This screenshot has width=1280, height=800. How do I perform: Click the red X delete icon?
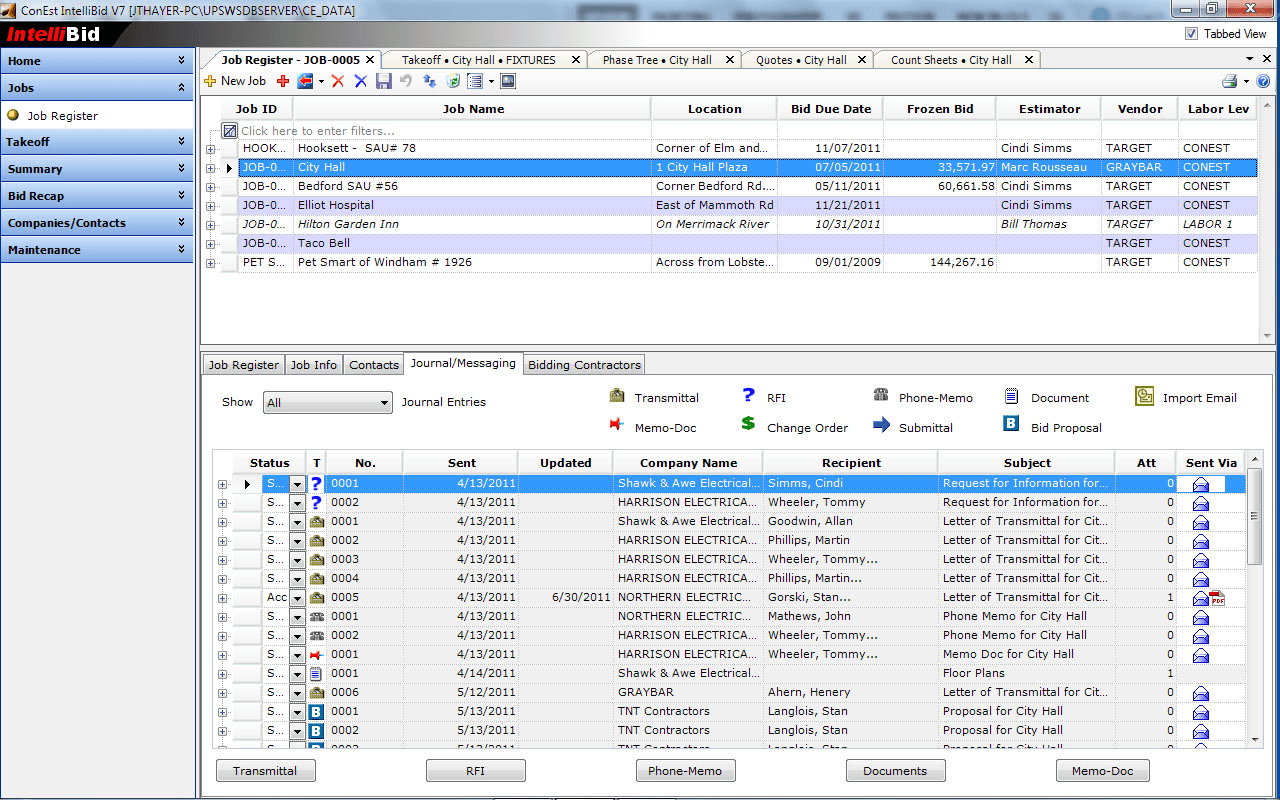pyautogui.click(x=338, y=81)
